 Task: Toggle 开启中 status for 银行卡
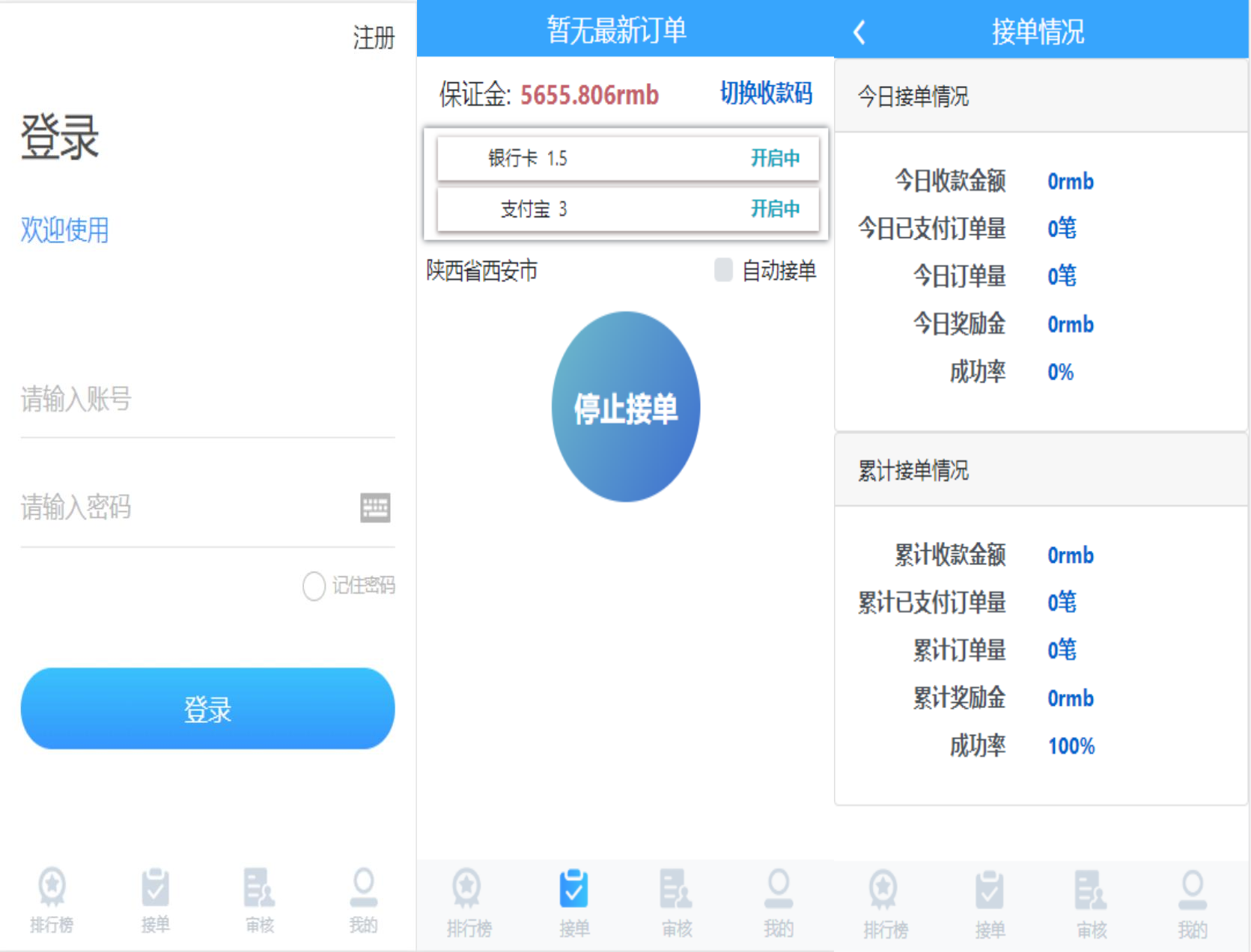pos(775,159)
